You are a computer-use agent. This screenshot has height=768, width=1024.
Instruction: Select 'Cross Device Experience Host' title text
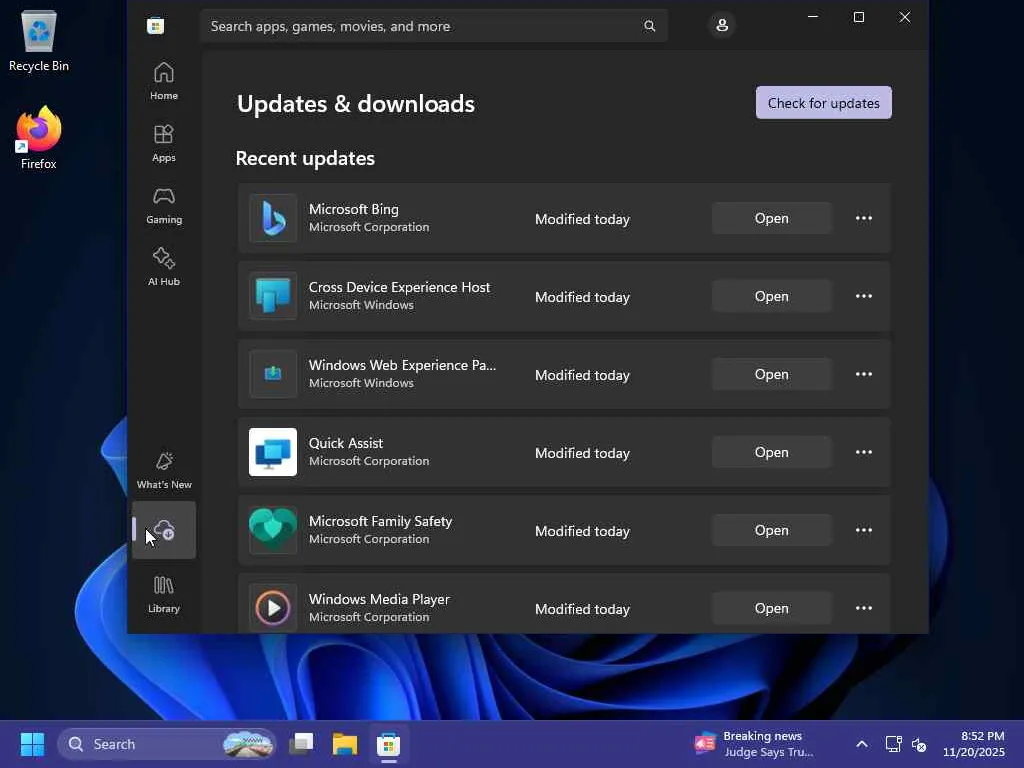click(x=399, y=287)
